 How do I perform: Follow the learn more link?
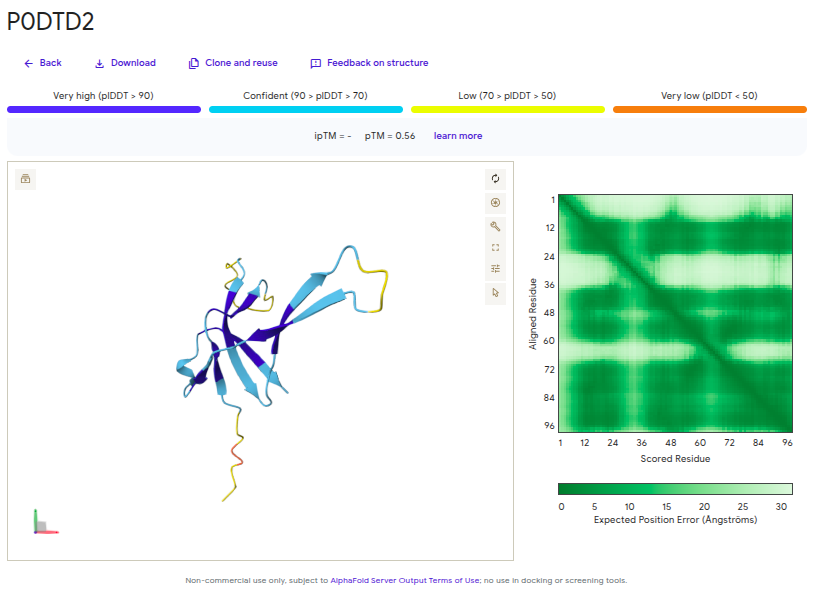[457, 136]
